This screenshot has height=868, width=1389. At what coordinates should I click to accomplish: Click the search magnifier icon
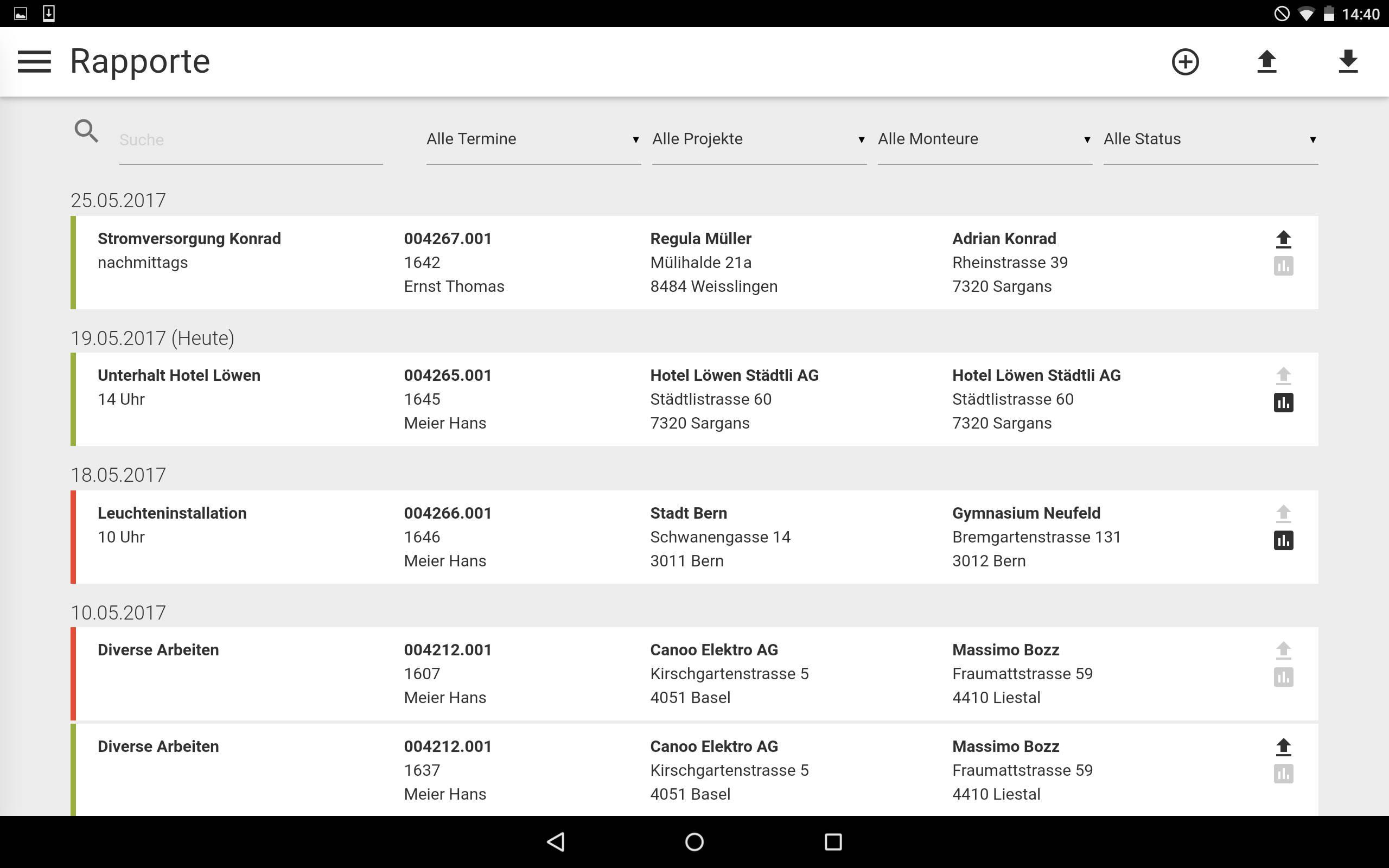(x=86, y=131)
